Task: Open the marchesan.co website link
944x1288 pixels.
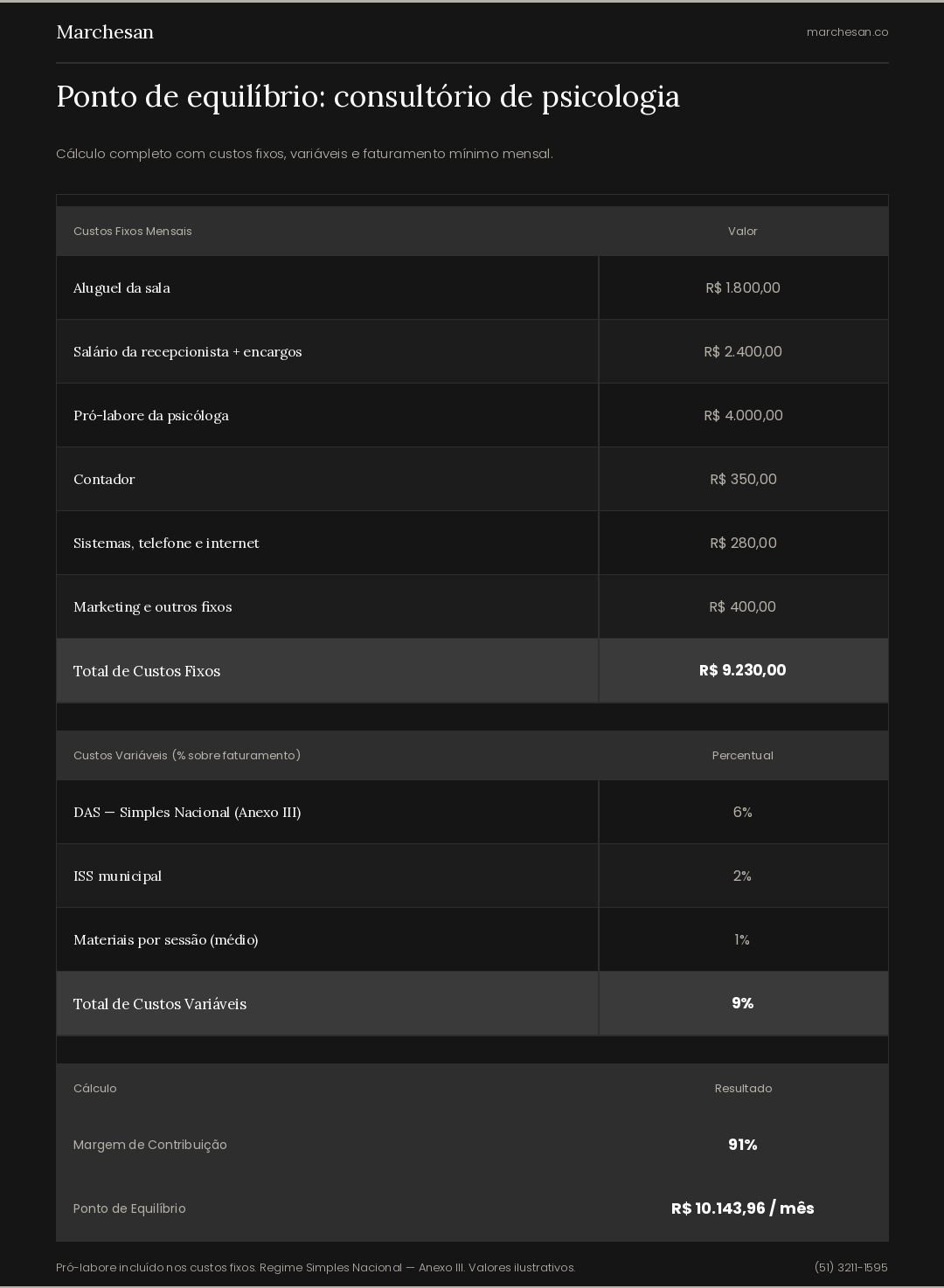Action: tap(847, 32)
